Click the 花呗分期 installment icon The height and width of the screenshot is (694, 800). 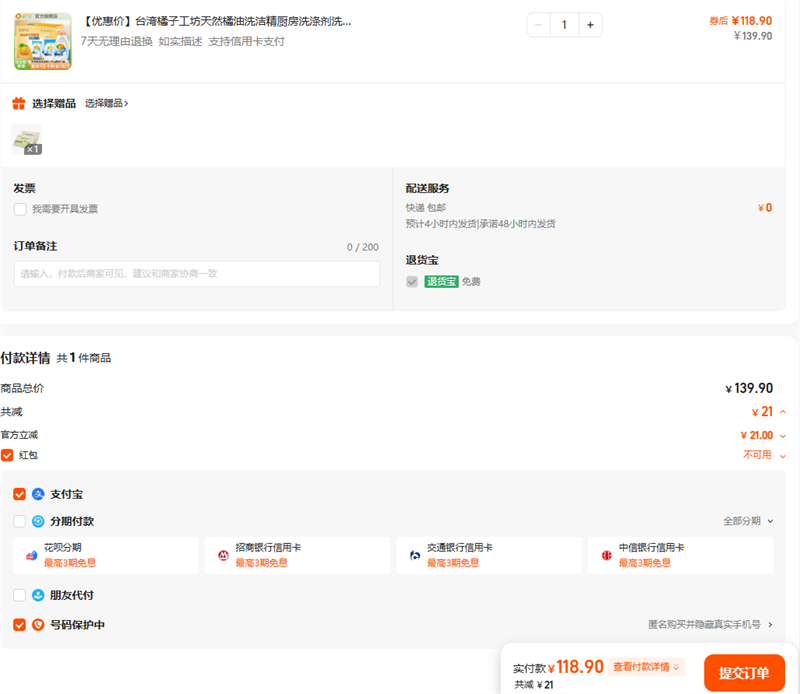[x=32, y=555]
